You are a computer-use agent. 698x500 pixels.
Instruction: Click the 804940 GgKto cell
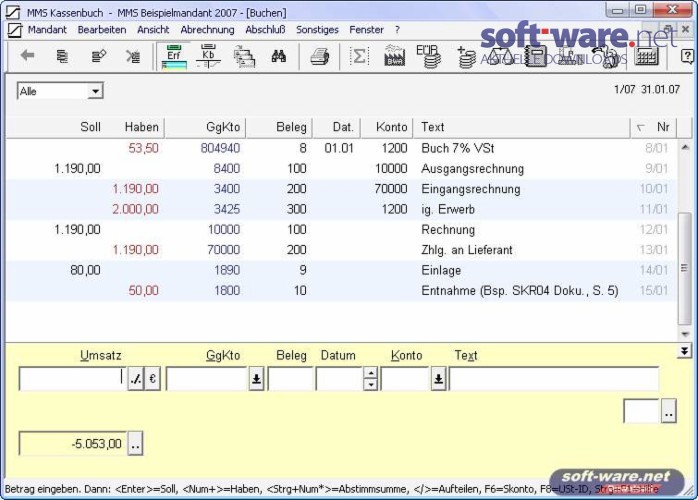pyautogui.click(x=220, y=148)
